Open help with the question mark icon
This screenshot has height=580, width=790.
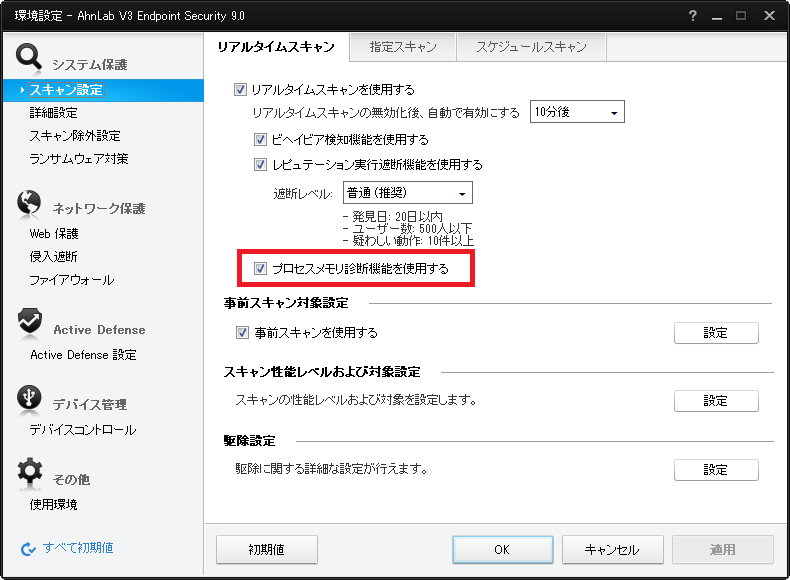coord(693,16)
